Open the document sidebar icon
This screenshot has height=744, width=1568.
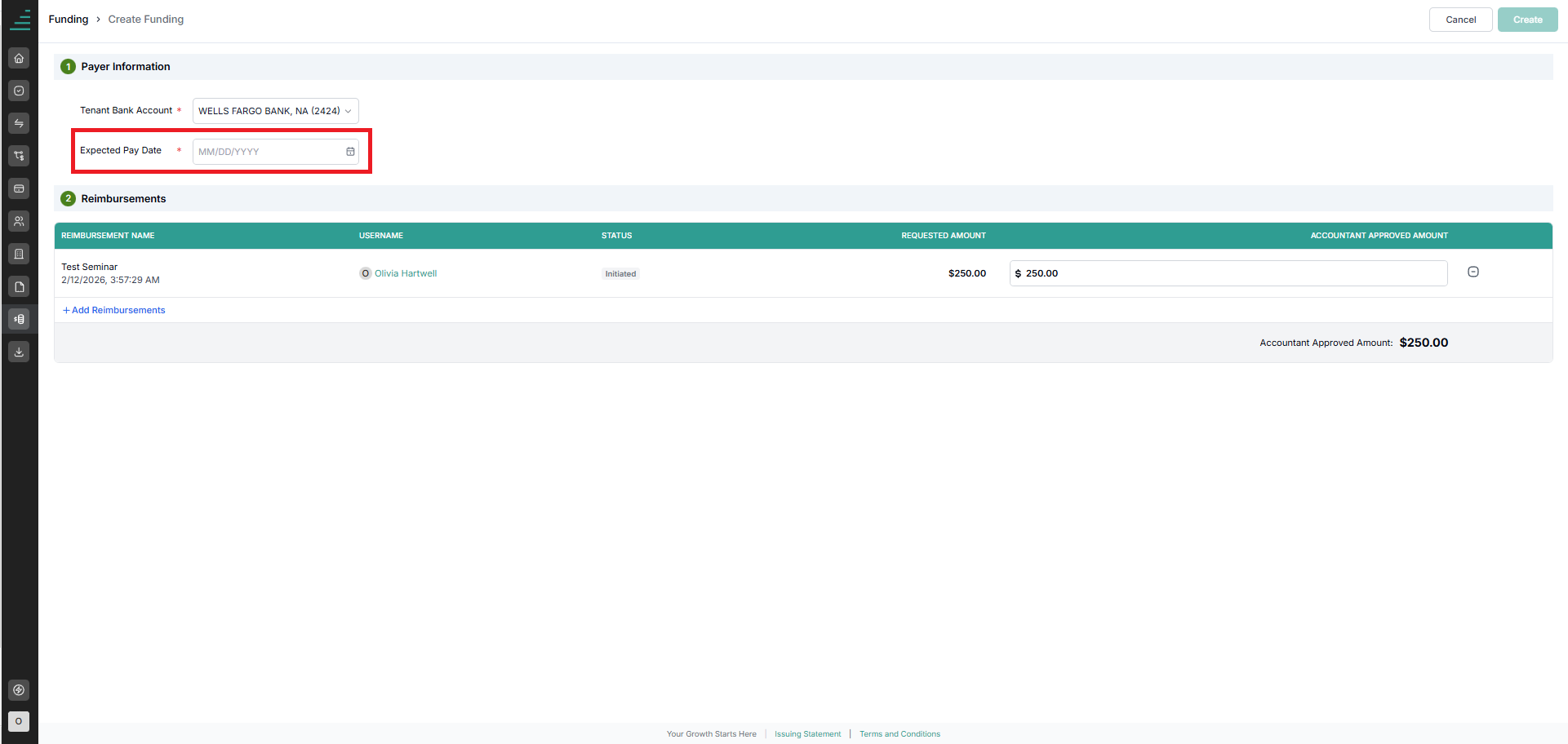pos(19,286)
